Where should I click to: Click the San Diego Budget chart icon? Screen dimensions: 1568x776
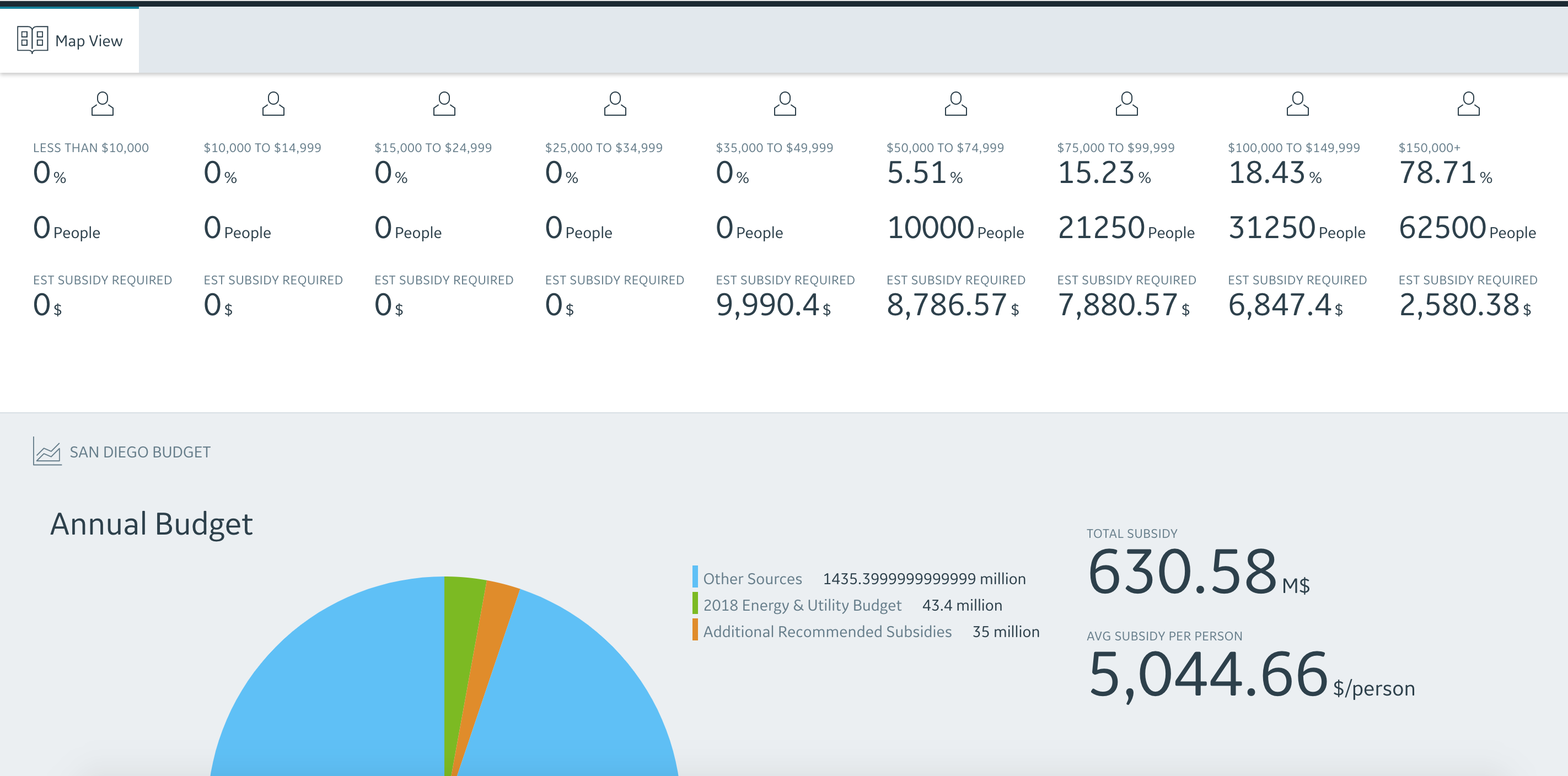[47, 451]
